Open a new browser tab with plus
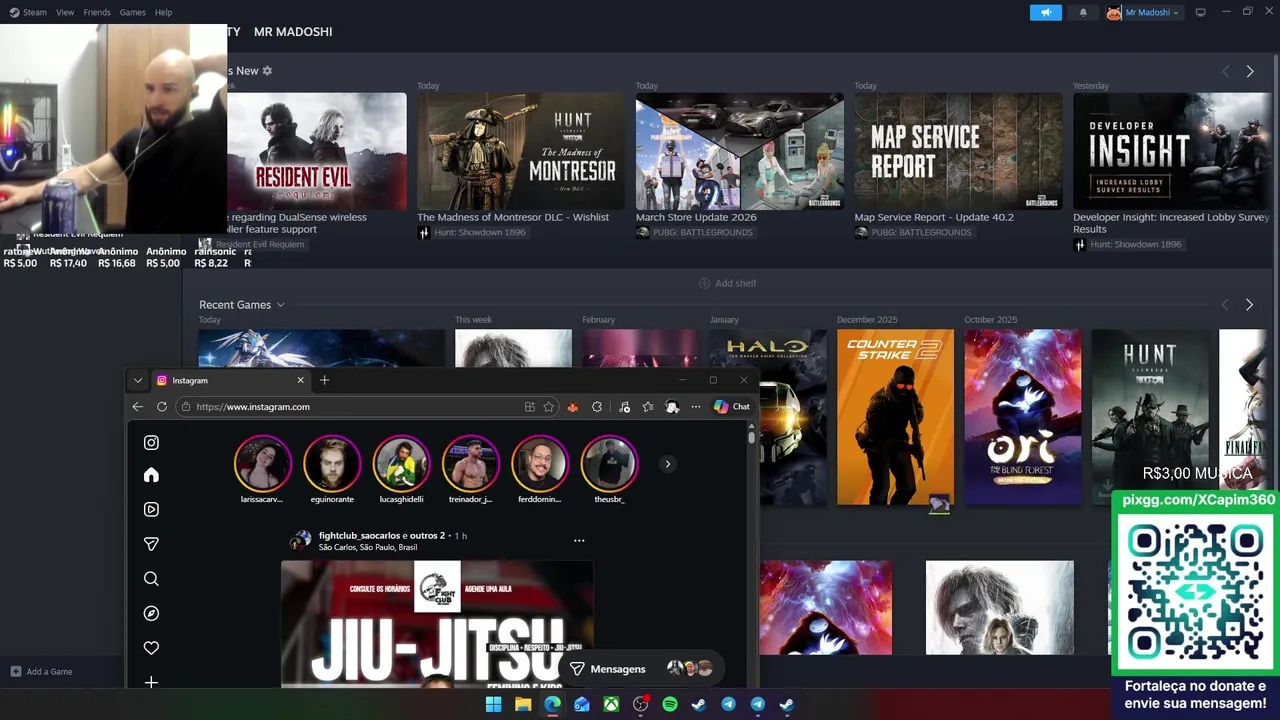Screen dimensions: 1280x720 pyautogui.click(x=324, y=380)
